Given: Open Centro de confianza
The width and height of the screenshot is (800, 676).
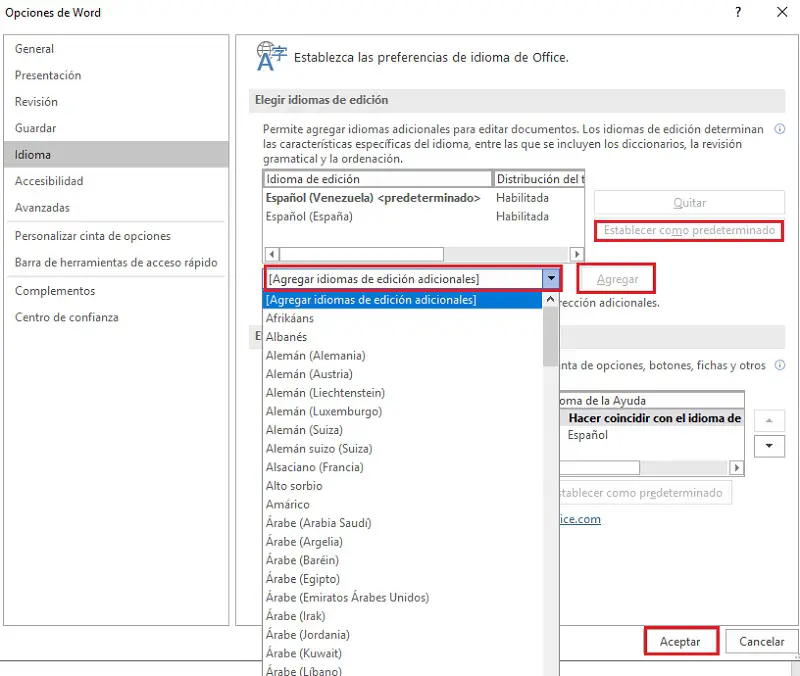Looking at the screenshot, I should (x=116, y=317).
